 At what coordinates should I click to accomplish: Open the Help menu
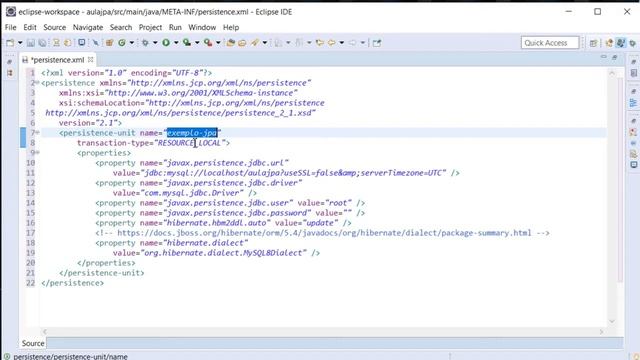(231, 27)
